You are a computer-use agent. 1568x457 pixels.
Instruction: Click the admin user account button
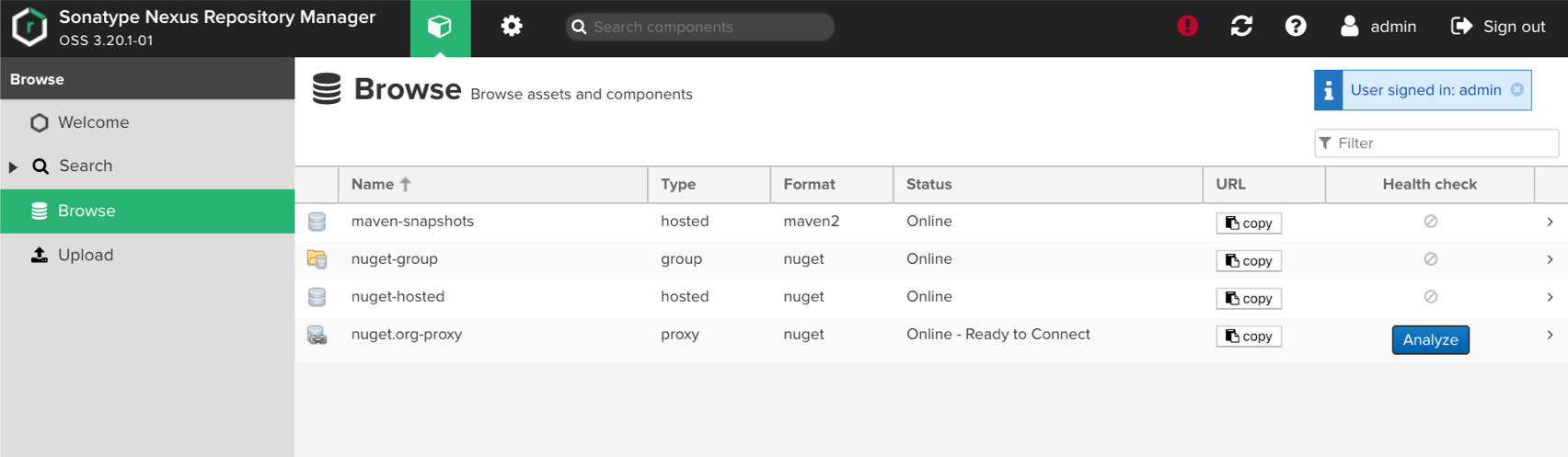click(x=1378, y=27)
